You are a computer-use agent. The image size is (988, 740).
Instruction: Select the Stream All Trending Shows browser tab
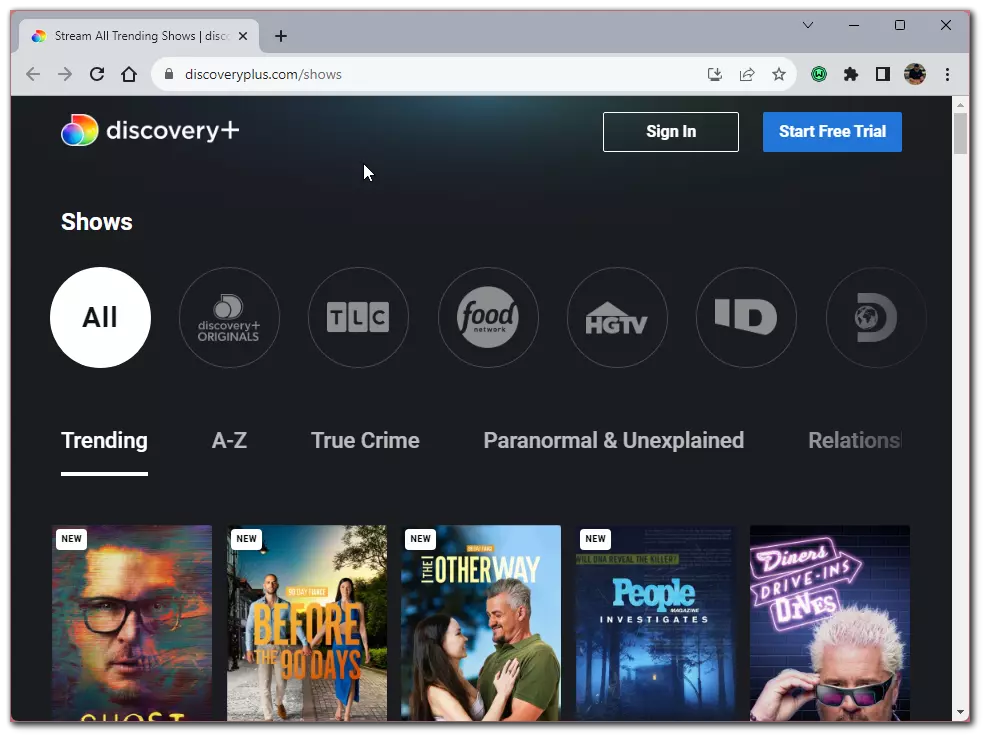click(138, 37)
